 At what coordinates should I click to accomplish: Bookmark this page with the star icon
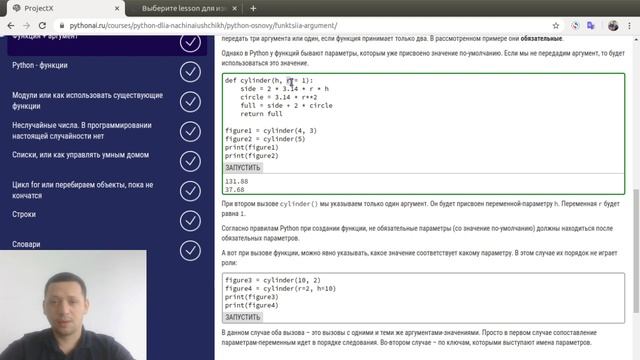point(556,25)
